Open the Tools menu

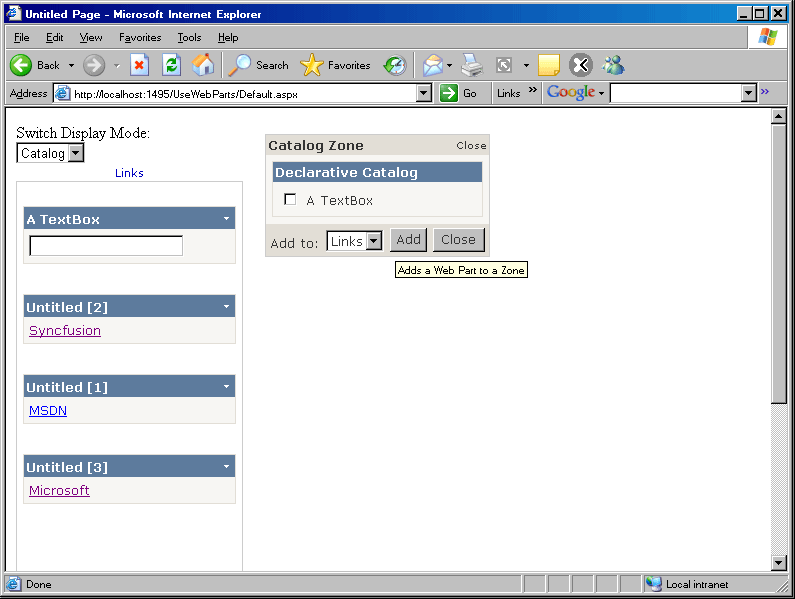[x=189, y=37]
